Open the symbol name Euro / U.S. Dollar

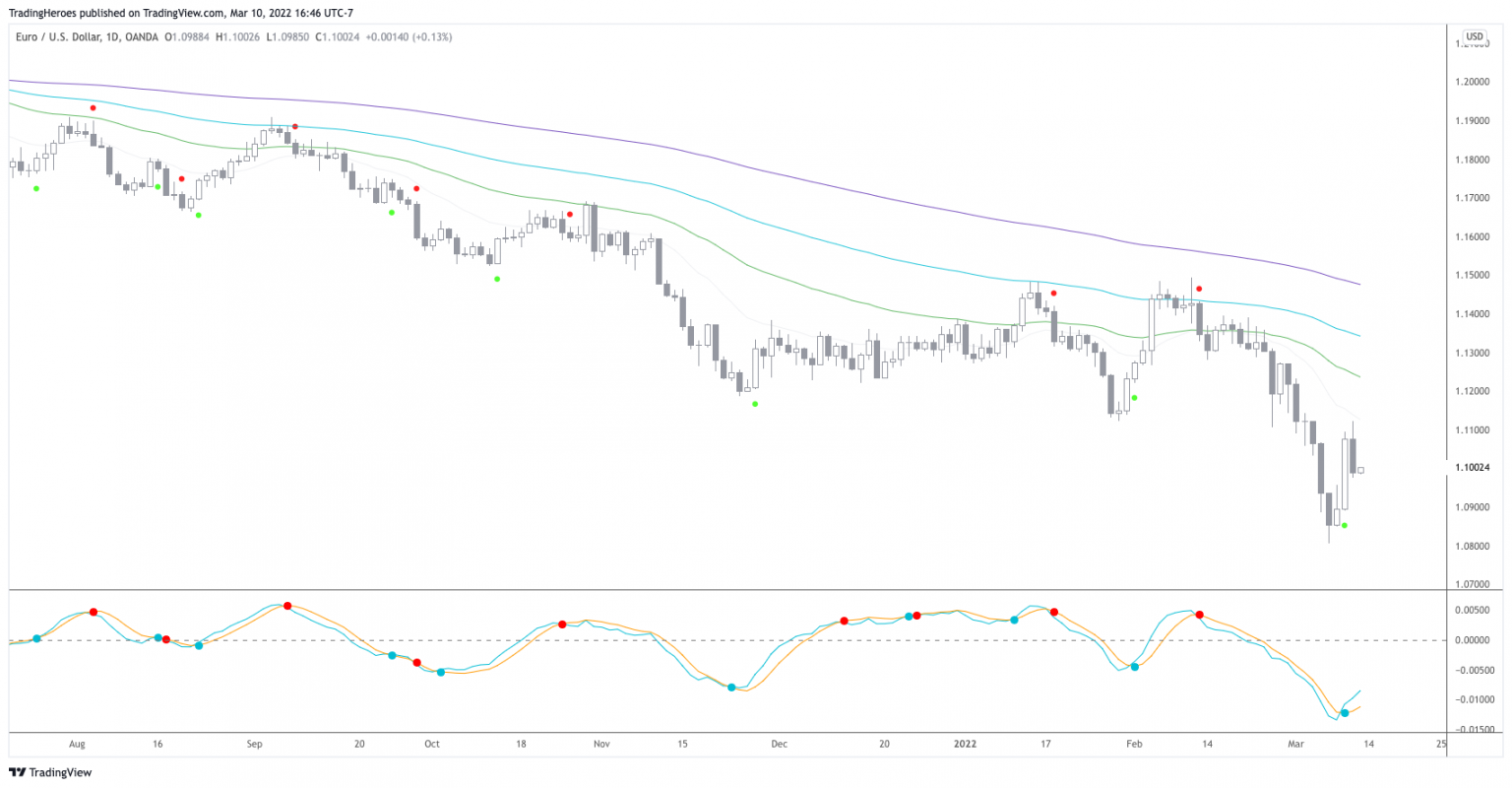[59, 36]
